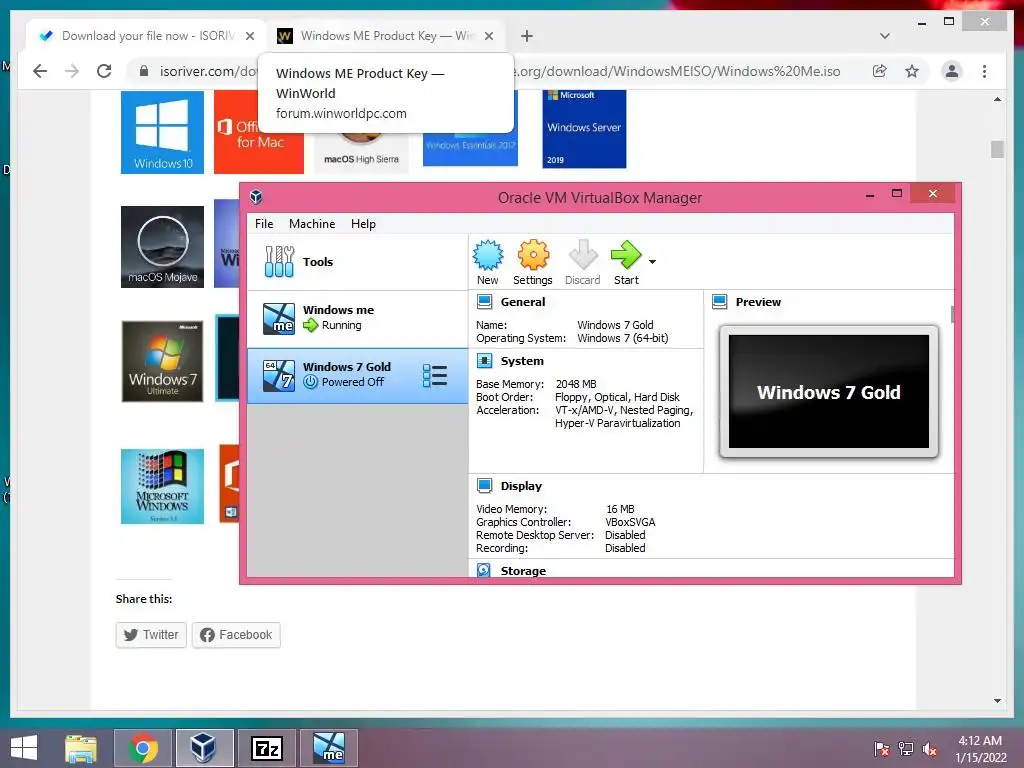Click the Chrome page vertical scrollbar thumb
The height and width of the screenshot is (768, 1024).
click(997, 150)
